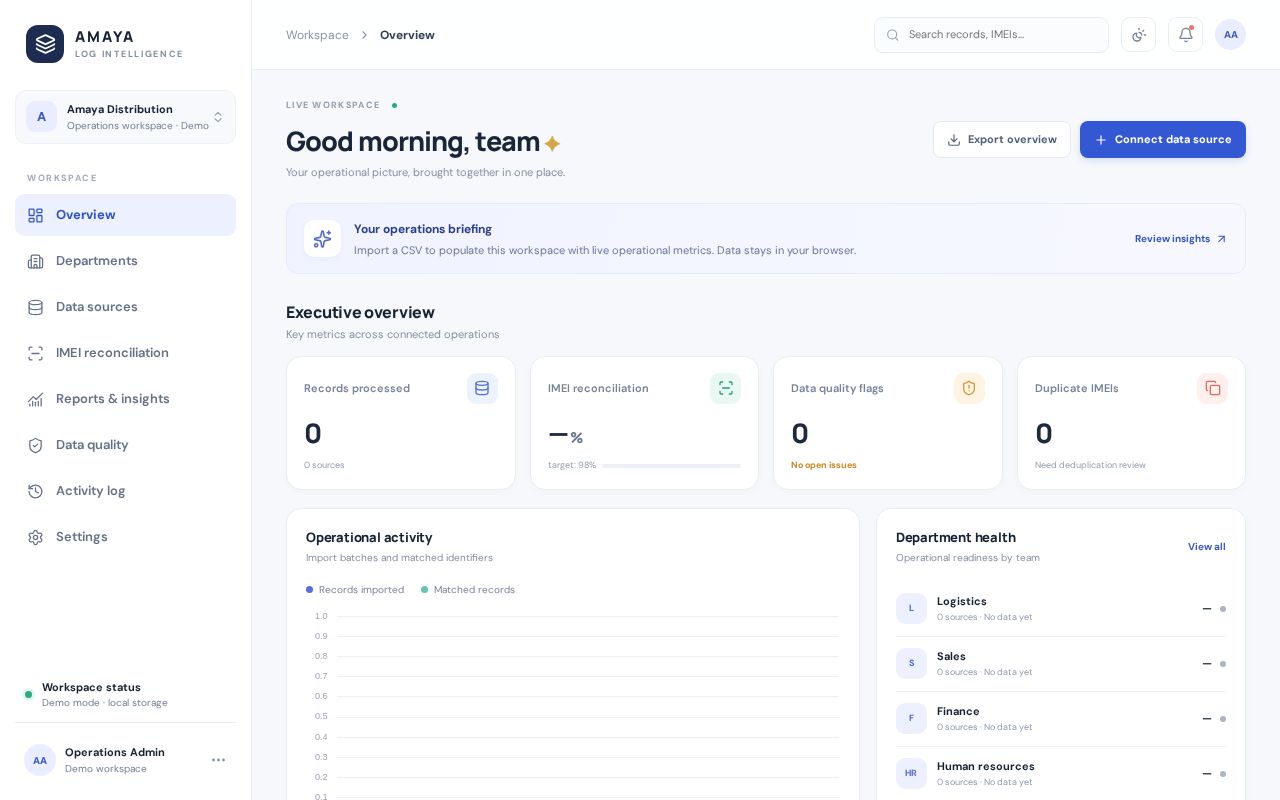Go to Departments in the sidebar

click(x=125, y=261)
